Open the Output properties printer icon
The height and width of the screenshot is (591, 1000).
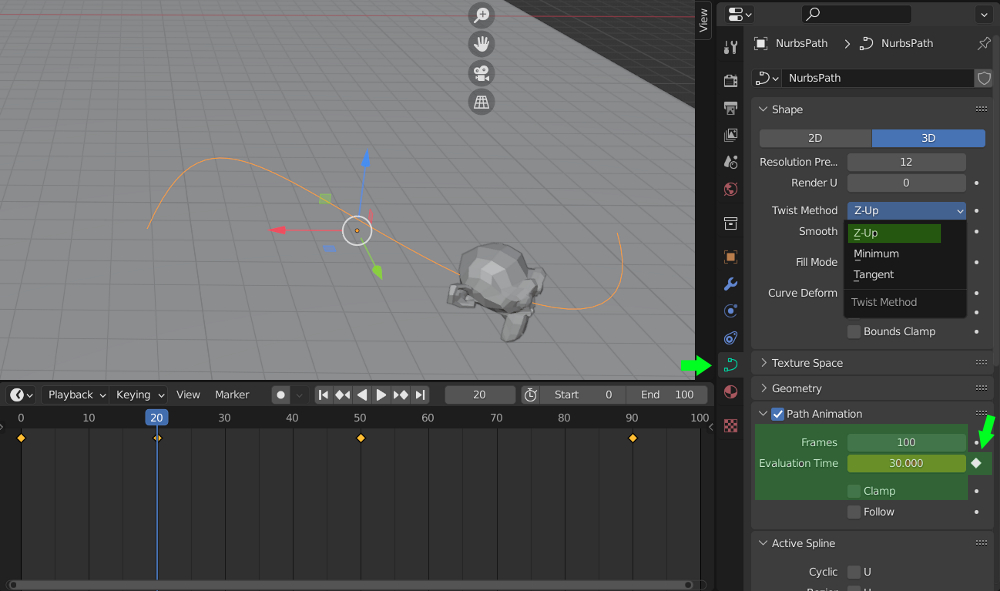point(731,108)
